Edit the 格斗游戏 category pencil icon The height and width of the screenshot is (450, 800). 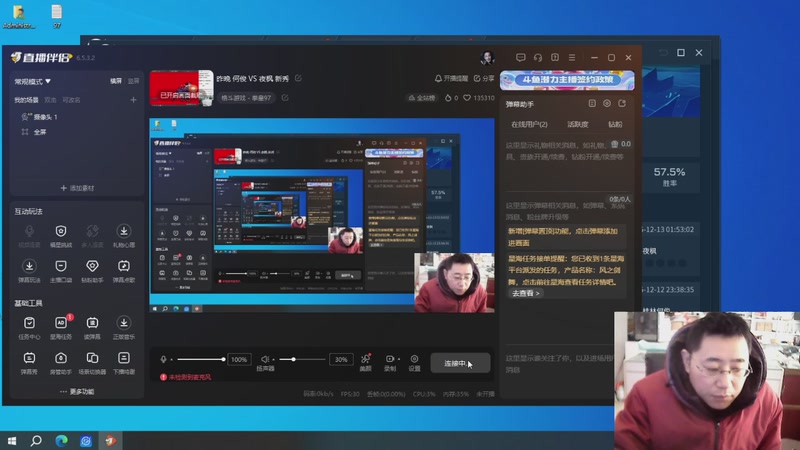pos(285,97)
